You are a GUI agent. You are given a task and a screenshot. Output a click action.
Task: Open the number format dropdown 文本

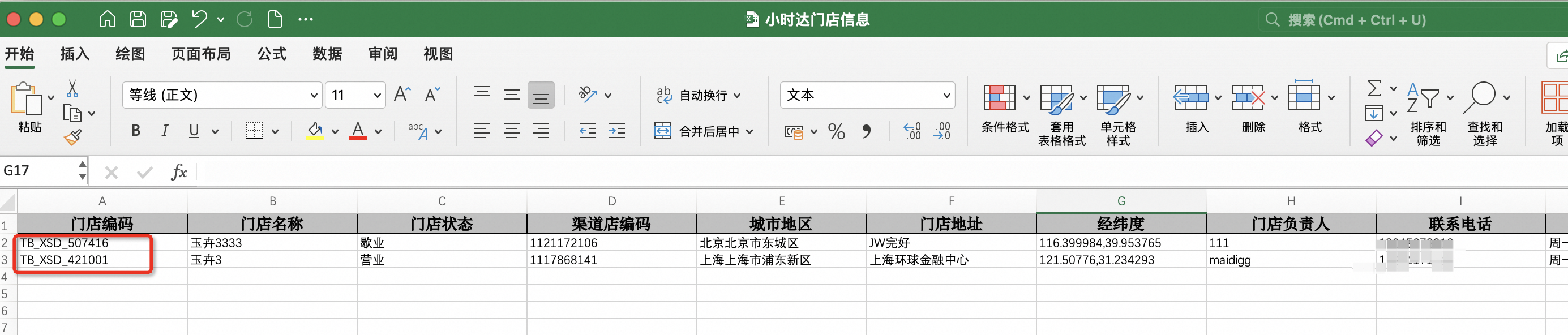(x=946, y=96)
